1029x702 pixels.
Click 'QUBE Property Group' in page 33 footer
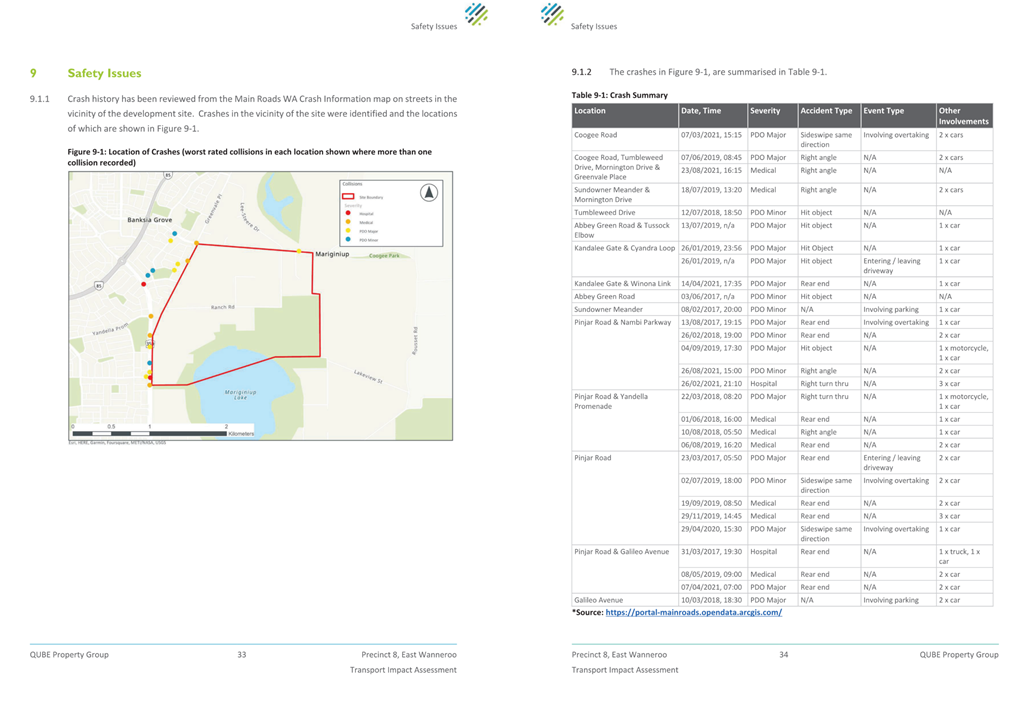pos(69,655)
